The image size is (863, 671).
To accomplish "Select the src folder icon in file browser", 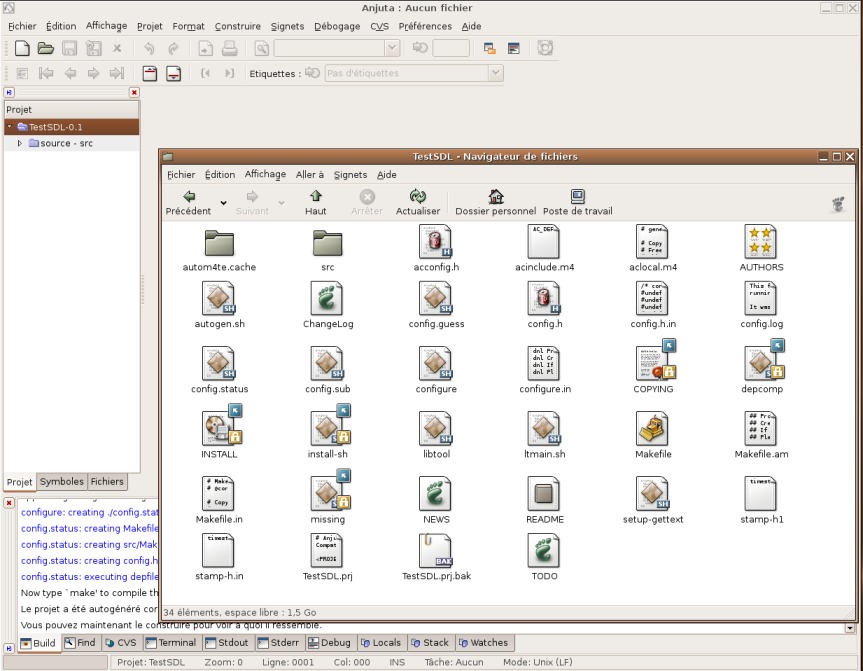I will [327, 243].
